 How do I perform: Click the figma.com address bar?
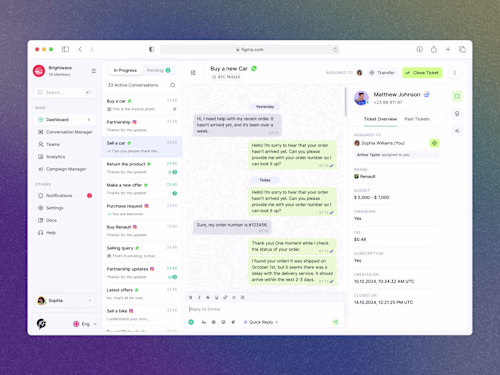coord(250,49)
